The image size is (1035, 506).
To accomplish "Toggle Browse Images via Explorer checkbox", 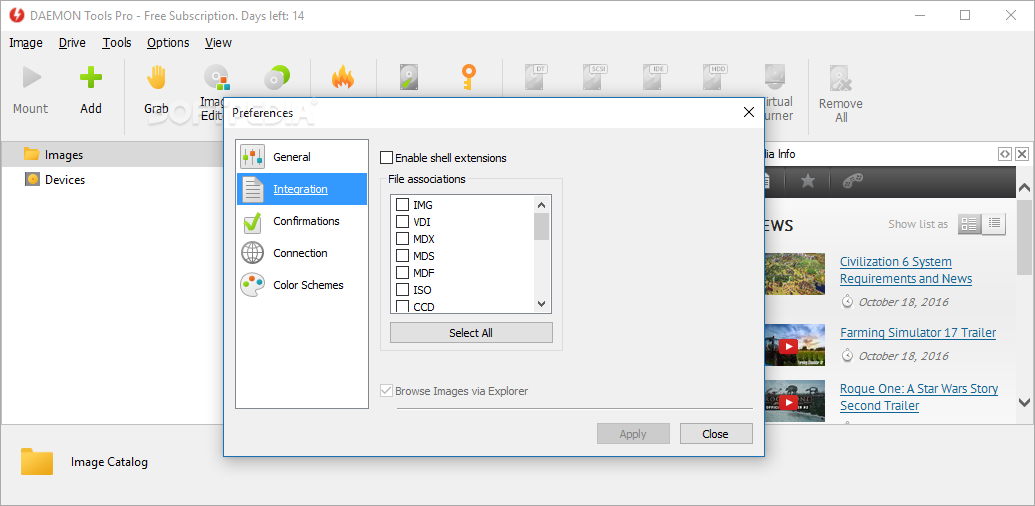I will point(386,391).
